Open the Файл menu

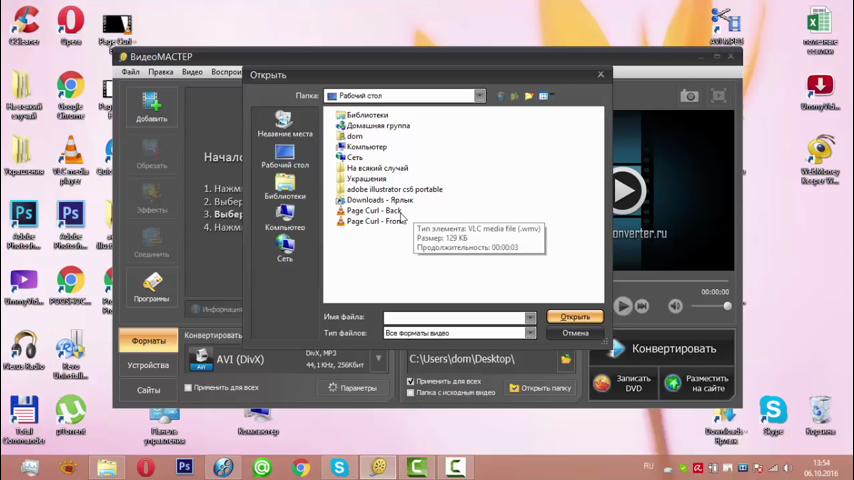point(130,72)
